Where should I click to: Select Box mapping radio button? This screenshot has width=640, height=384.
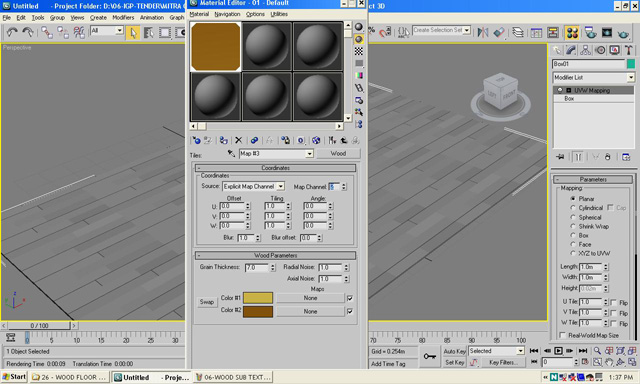point(573,235)
